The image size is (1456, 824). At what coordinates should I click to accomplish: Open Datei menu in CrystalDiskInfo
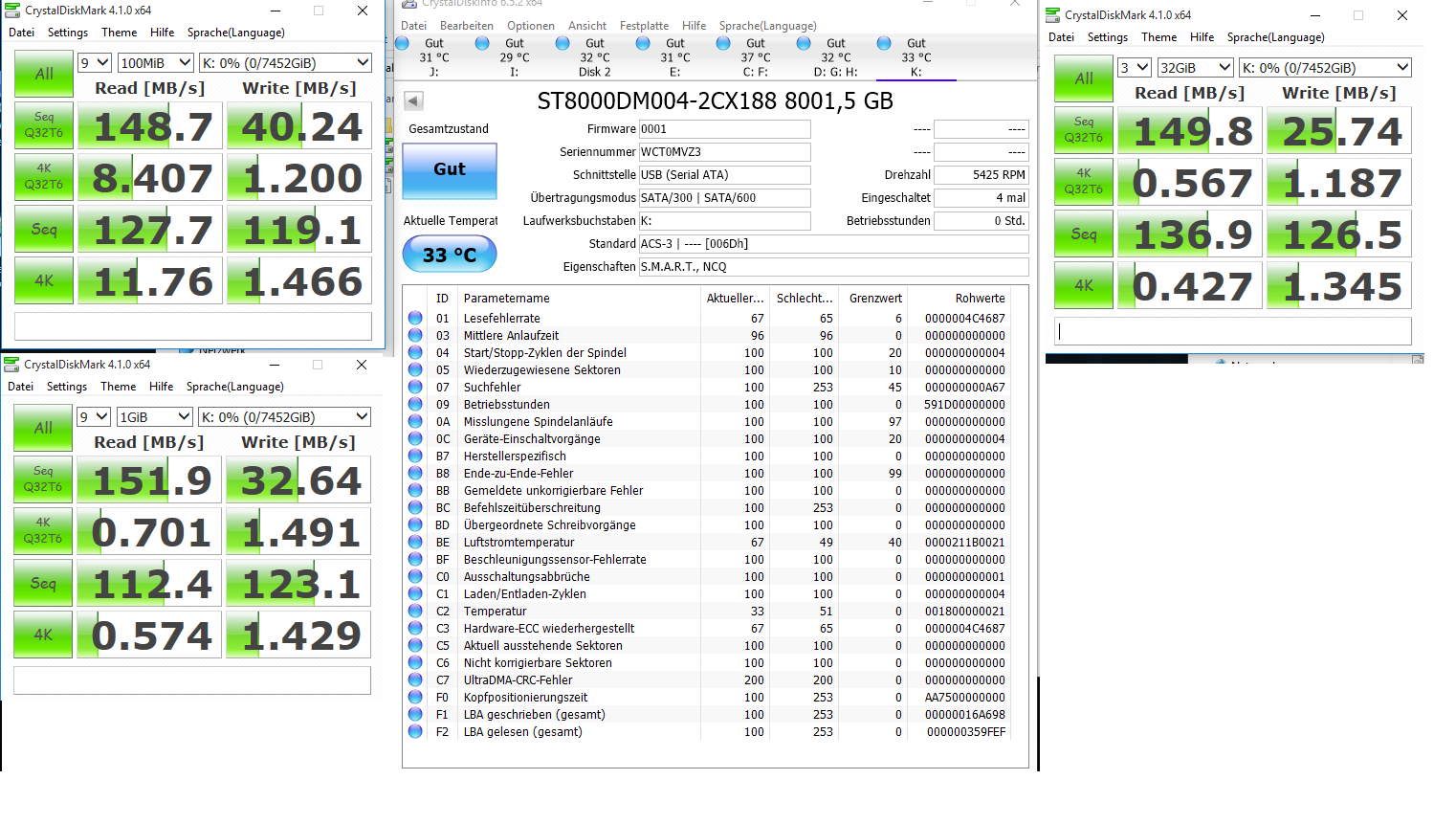coord(413,26)
